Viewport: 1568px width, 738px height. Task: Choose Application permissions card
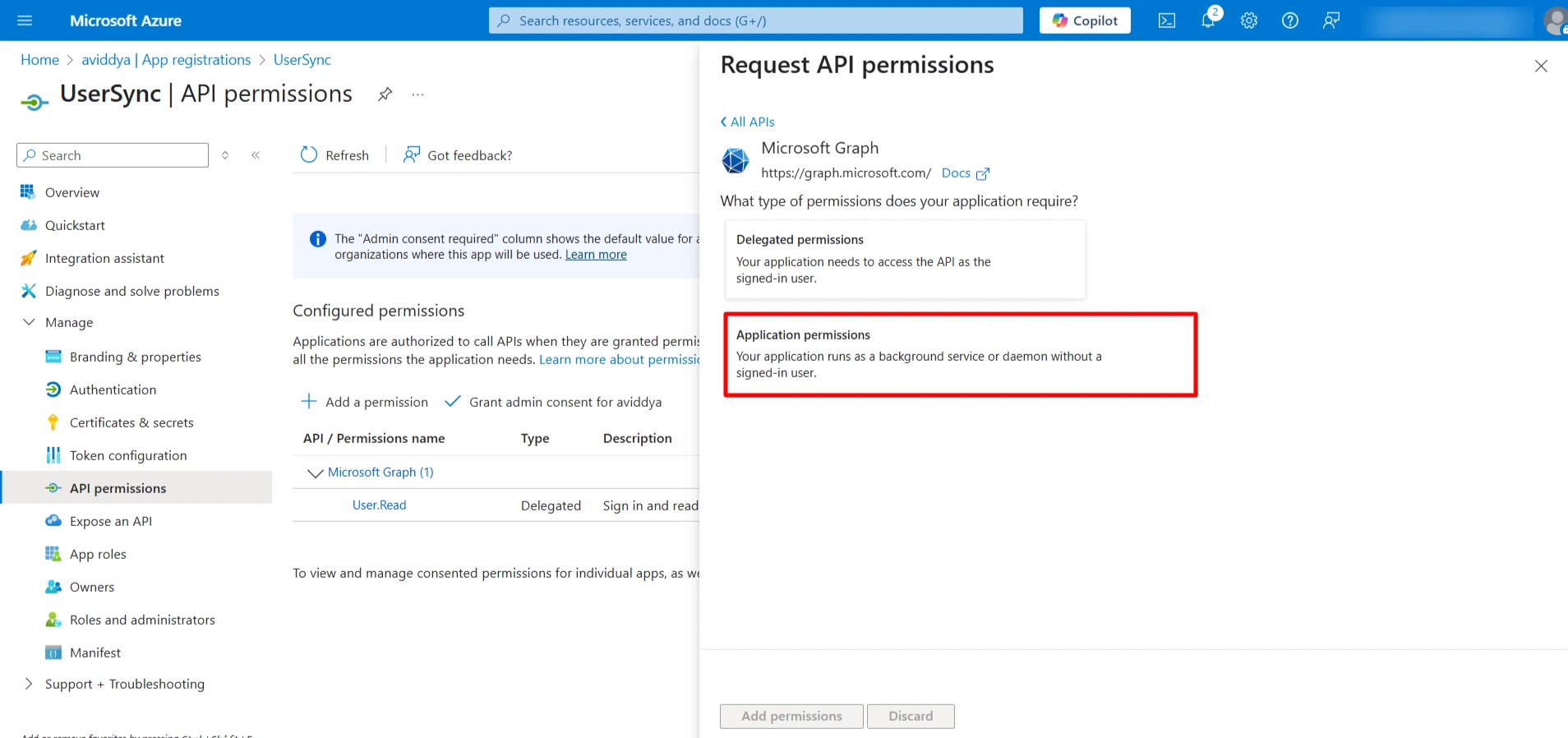coord(960,354)
